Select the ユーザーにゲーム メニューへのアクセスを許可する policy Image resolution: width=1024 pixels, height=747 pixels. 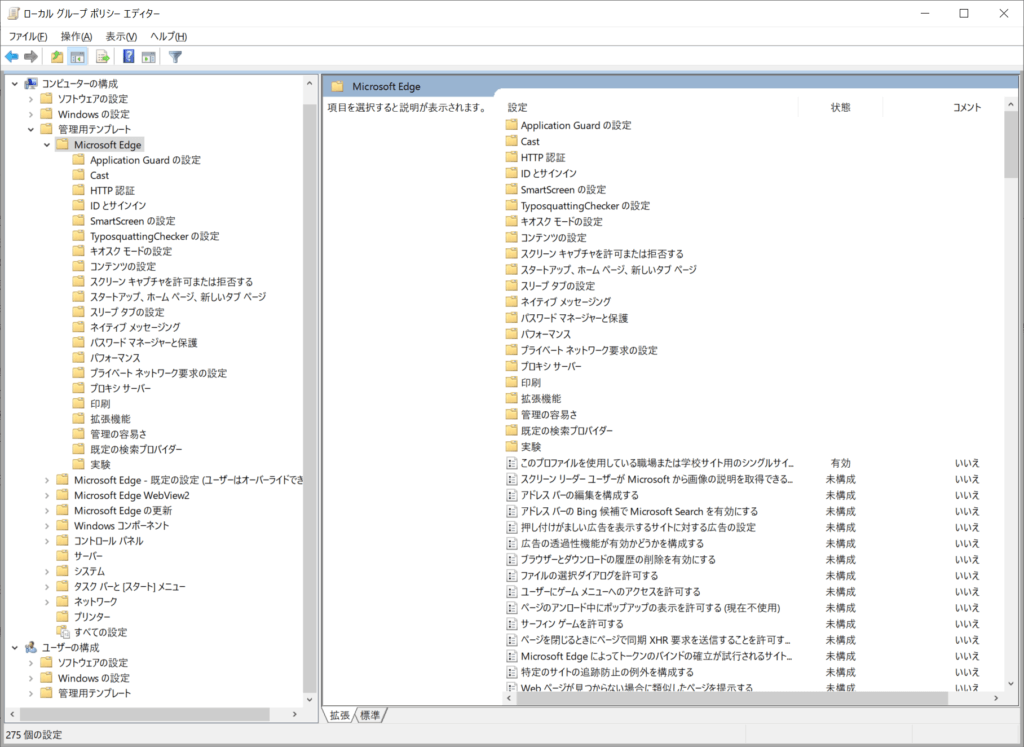pos(611,592)
